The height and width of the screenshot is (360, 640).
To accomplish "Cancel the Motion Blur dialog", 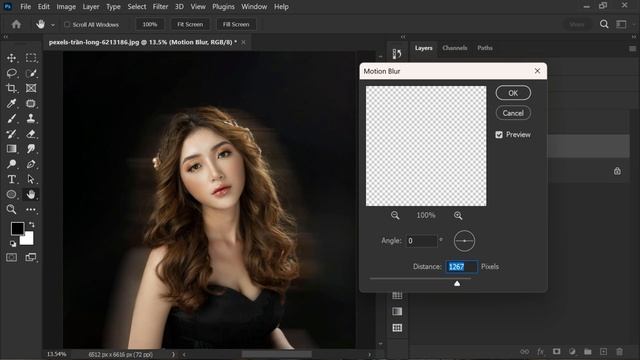I will coord(513,113).
